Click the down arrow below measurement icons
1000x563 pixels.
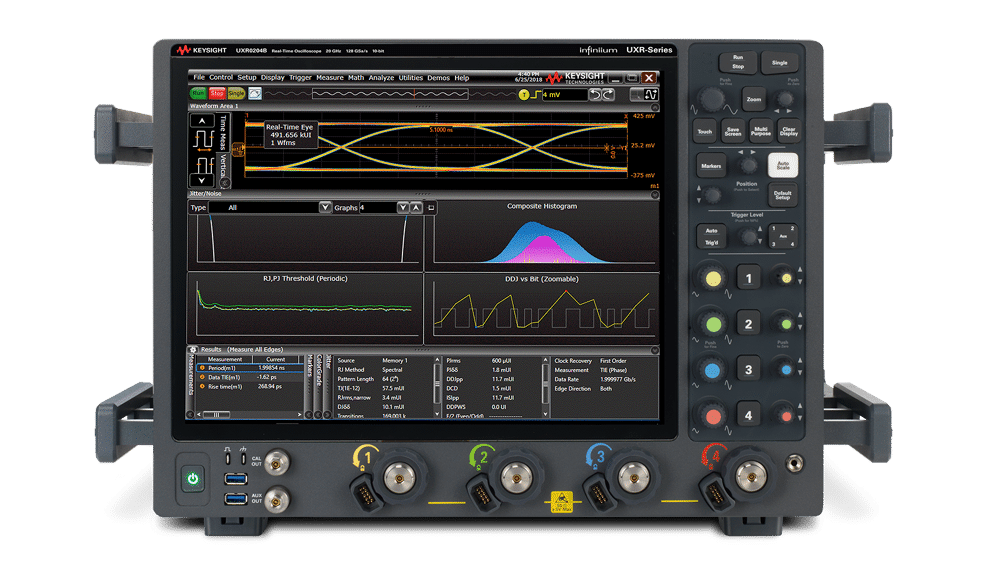click(x=202, y=180)
